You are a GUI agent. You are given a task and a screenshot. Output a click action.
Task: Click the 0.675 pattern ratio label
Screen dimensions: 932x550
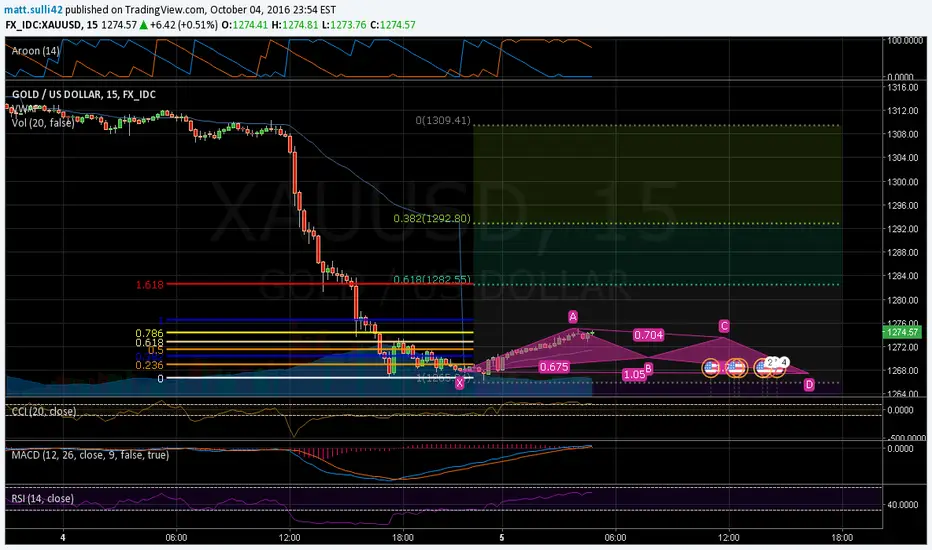[554, 367]
